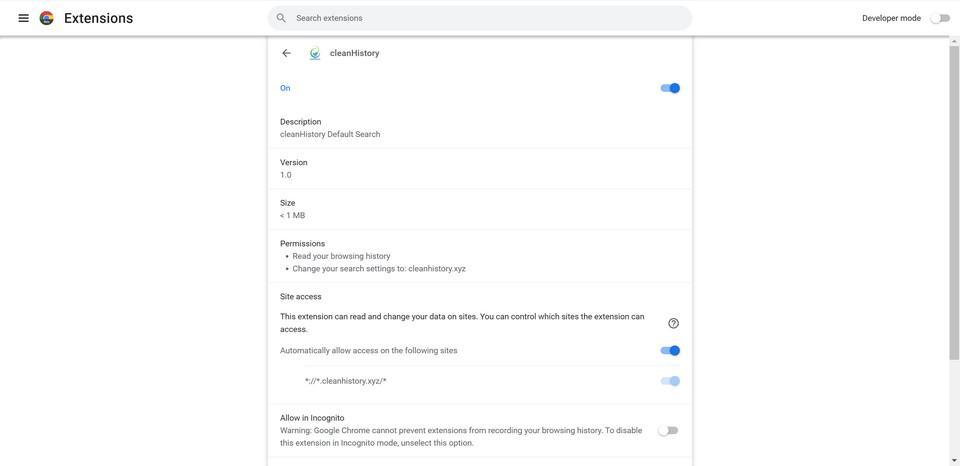Click the Chrome logo icon

click(47, 18)
